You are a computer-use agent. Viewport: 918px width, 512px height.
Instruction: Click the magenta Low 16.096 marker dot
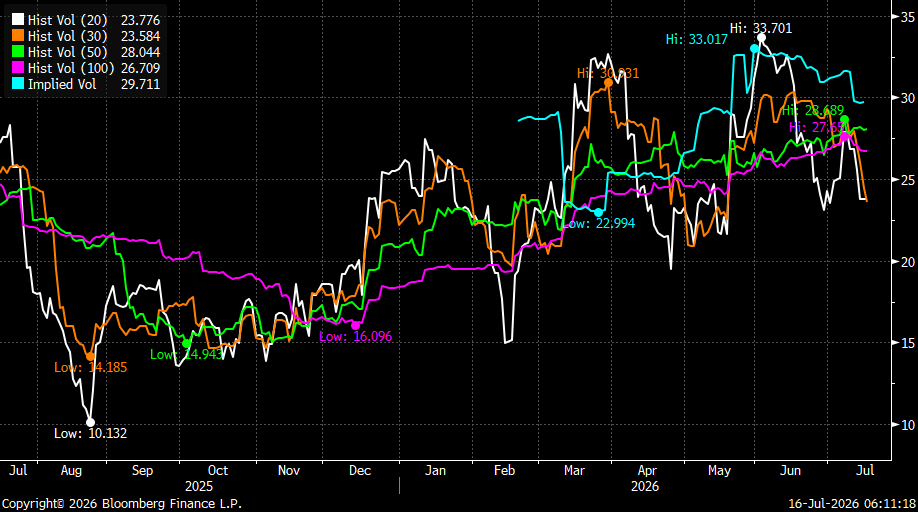point(355,325)
